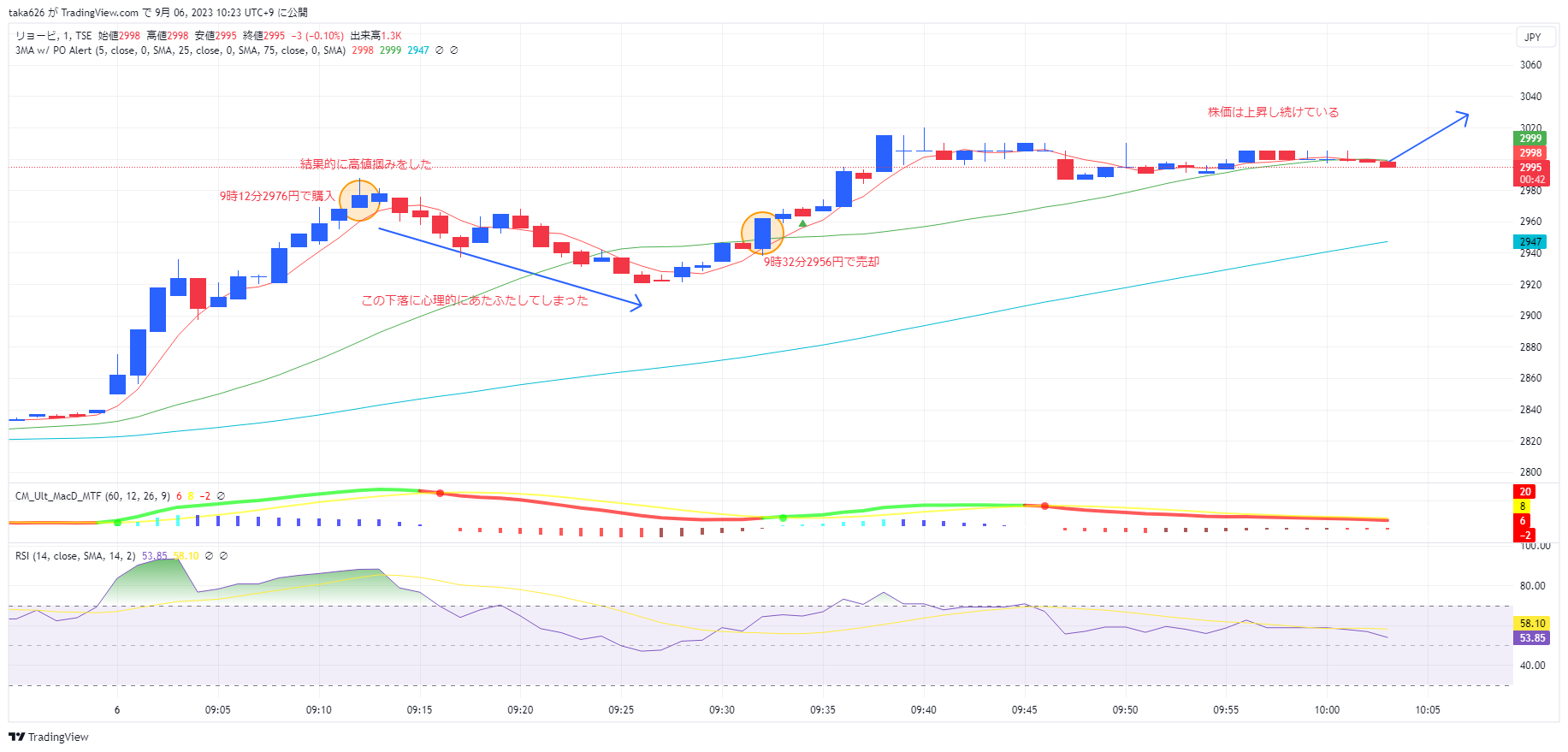1568x752 pixels.
Task: Click the cyan 2947 price label
Action: pos(1530,242)
